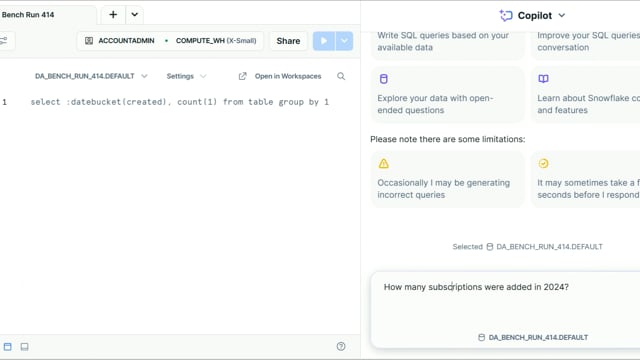The image size is (640, 360).
Task: Click line number 1 in editor gutter
Action: pos(4,102)
